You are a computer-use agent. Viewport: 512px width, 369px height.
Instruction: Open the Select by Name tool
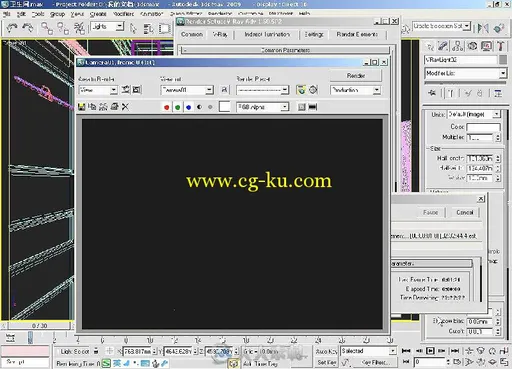(148, 28)
